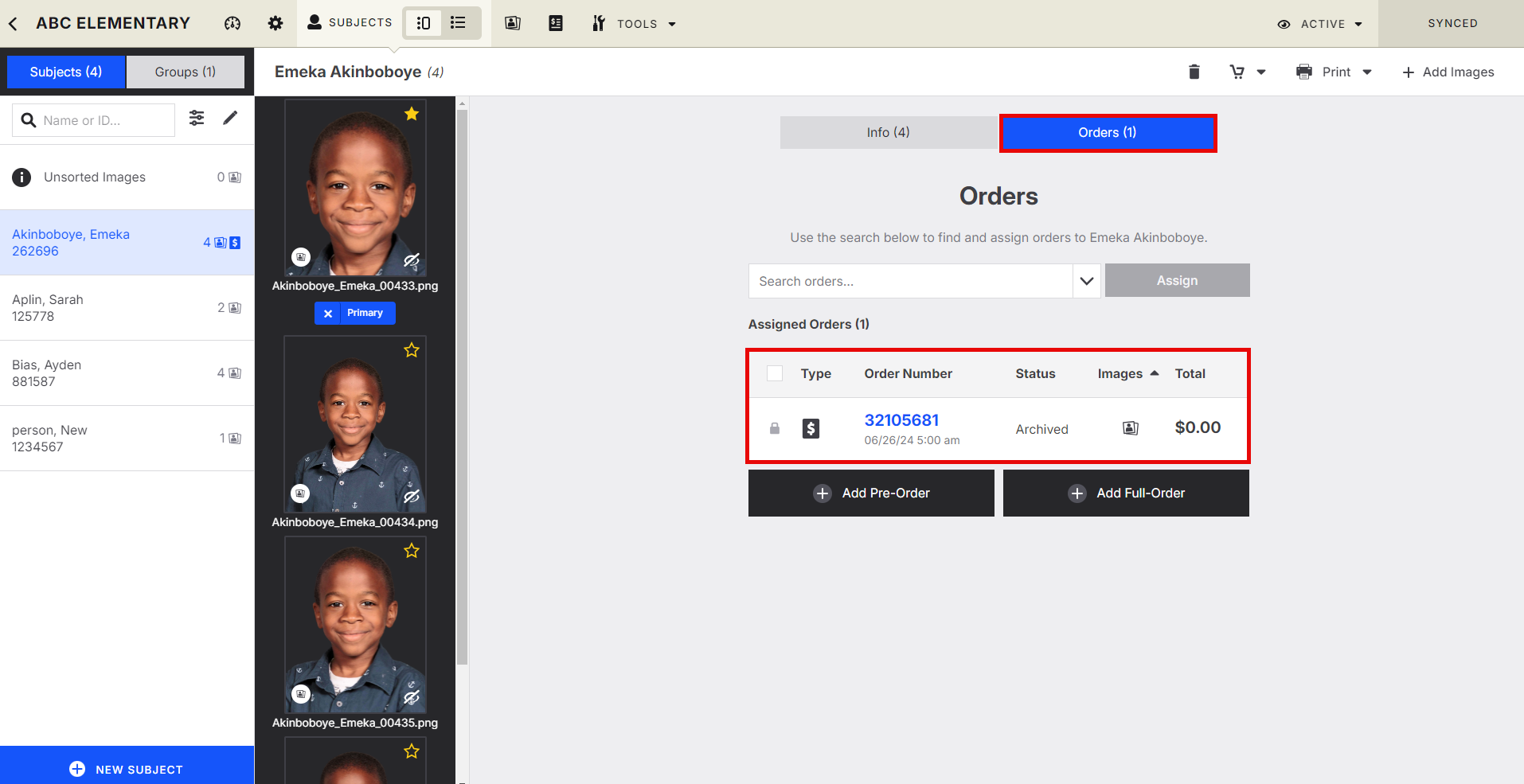Focus the Name or ID search field
The height and width of the screenshot is (784, 1524).
[x=93, y=120]
